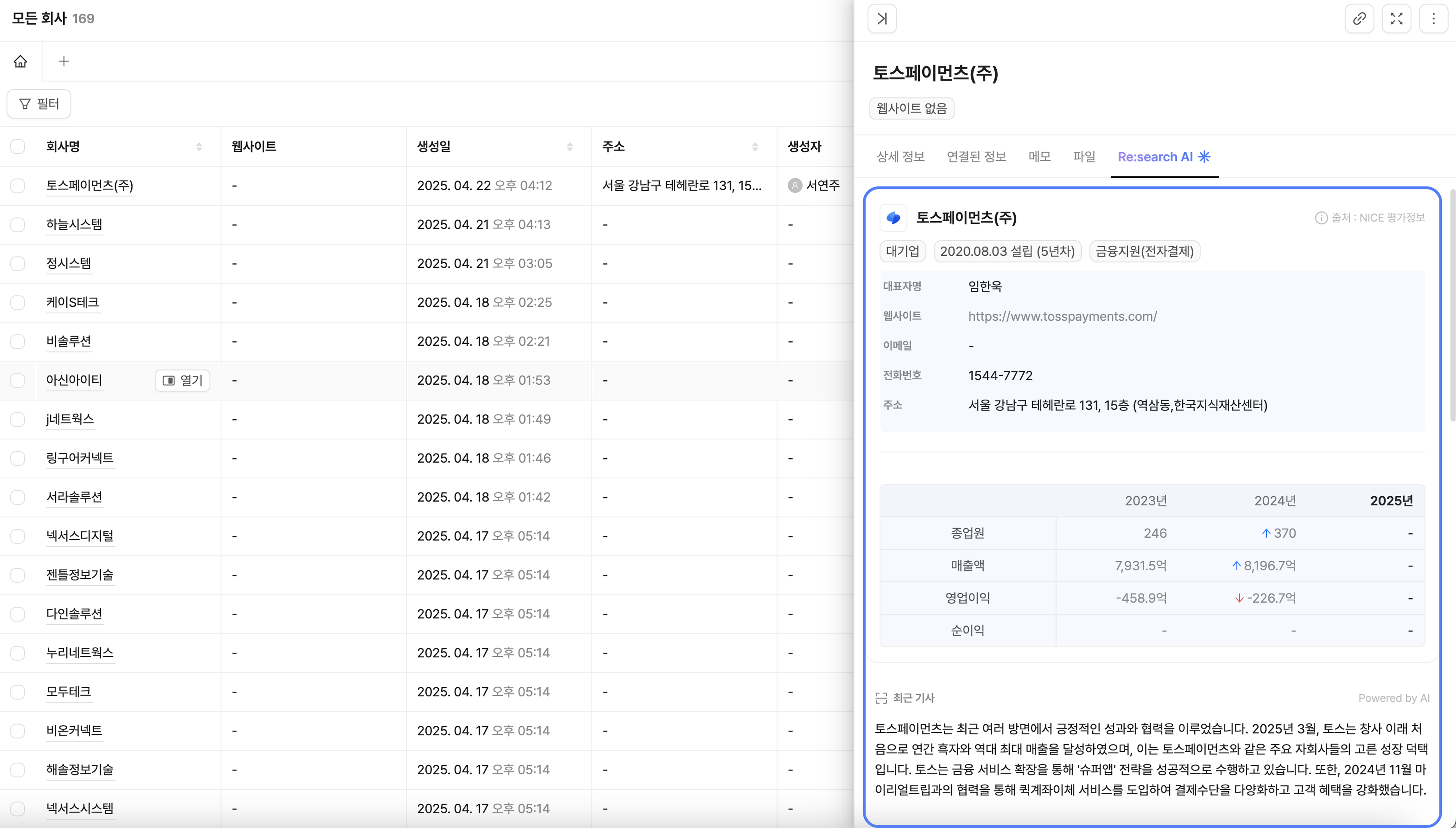
Task: Check the 하늘시스템 row checkbox
Action: coord(18,224)
